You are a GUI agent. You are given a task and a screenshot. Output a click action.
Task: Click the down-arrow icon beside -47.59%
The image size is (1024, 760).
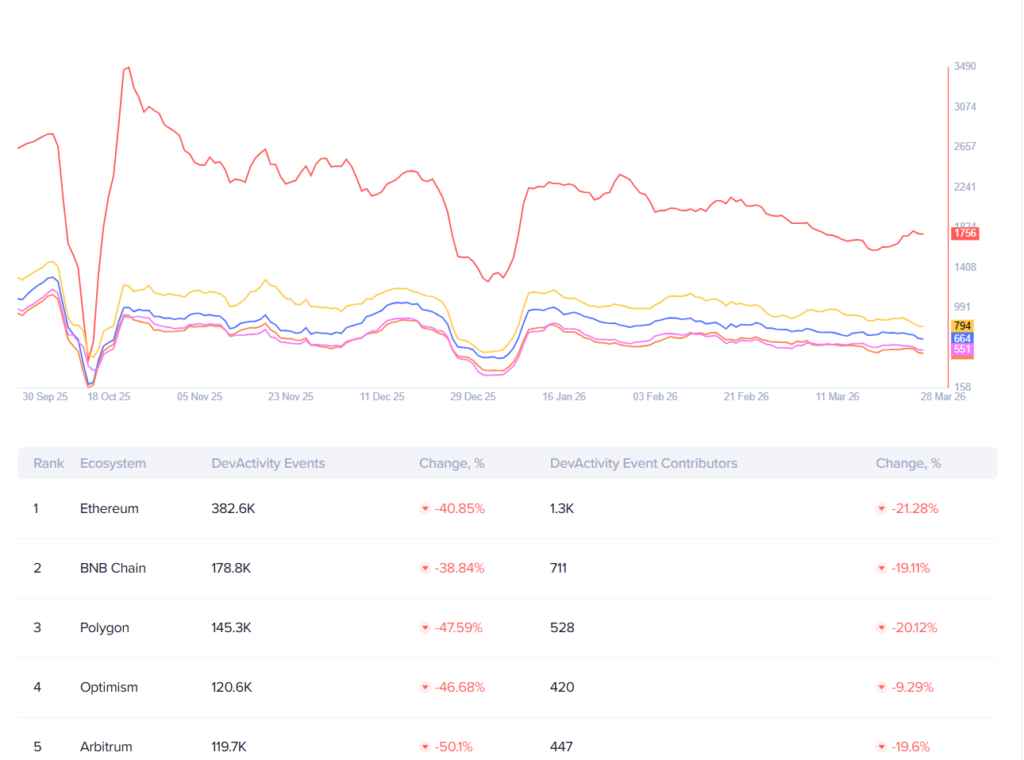coord(425,628)
